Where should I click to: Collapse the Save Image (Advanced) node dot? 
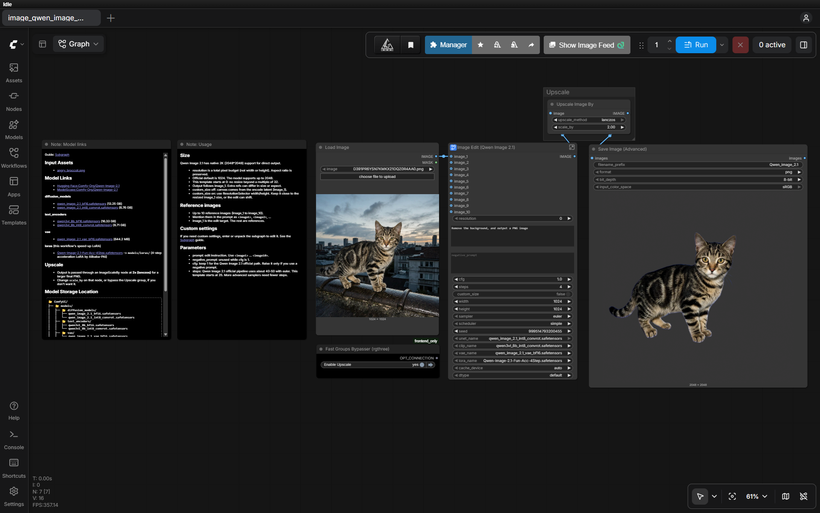[594, 149]
